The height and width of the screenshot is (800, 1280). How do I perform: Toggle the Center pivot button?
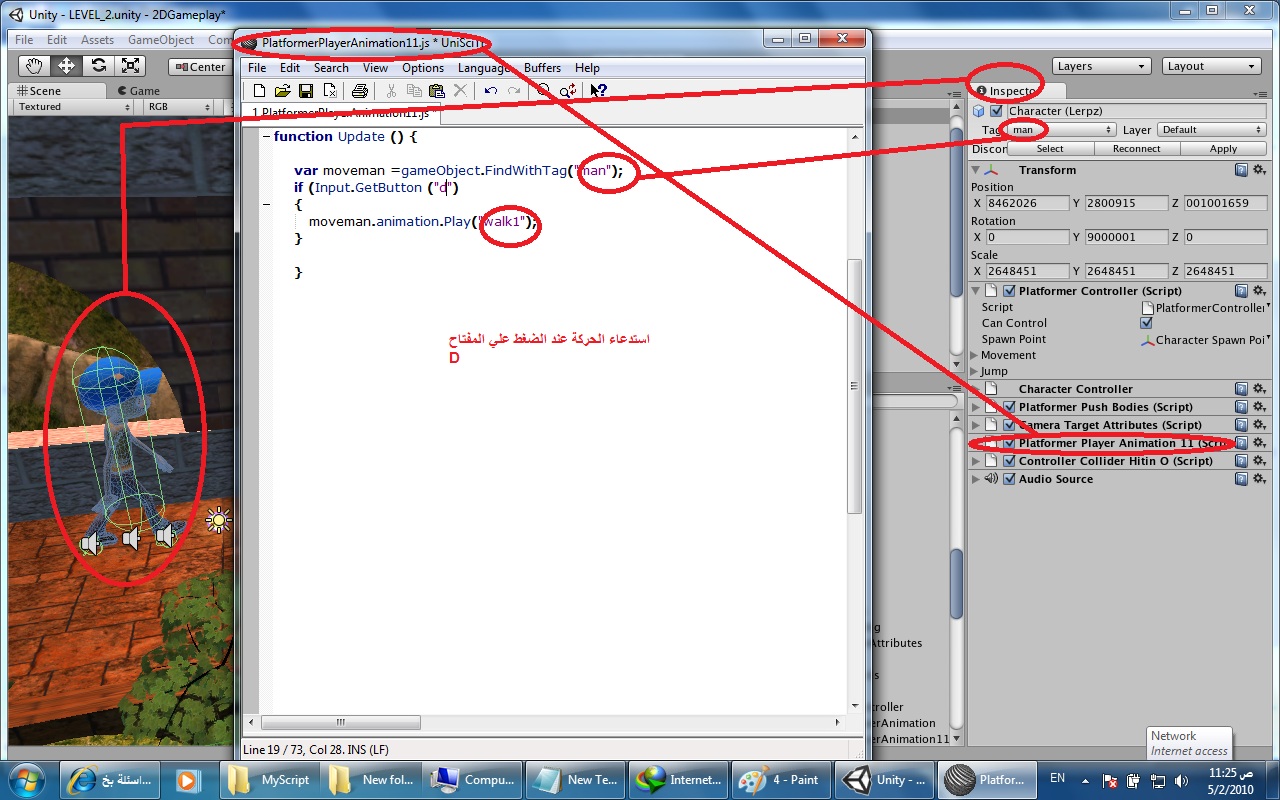click(199, 67)
